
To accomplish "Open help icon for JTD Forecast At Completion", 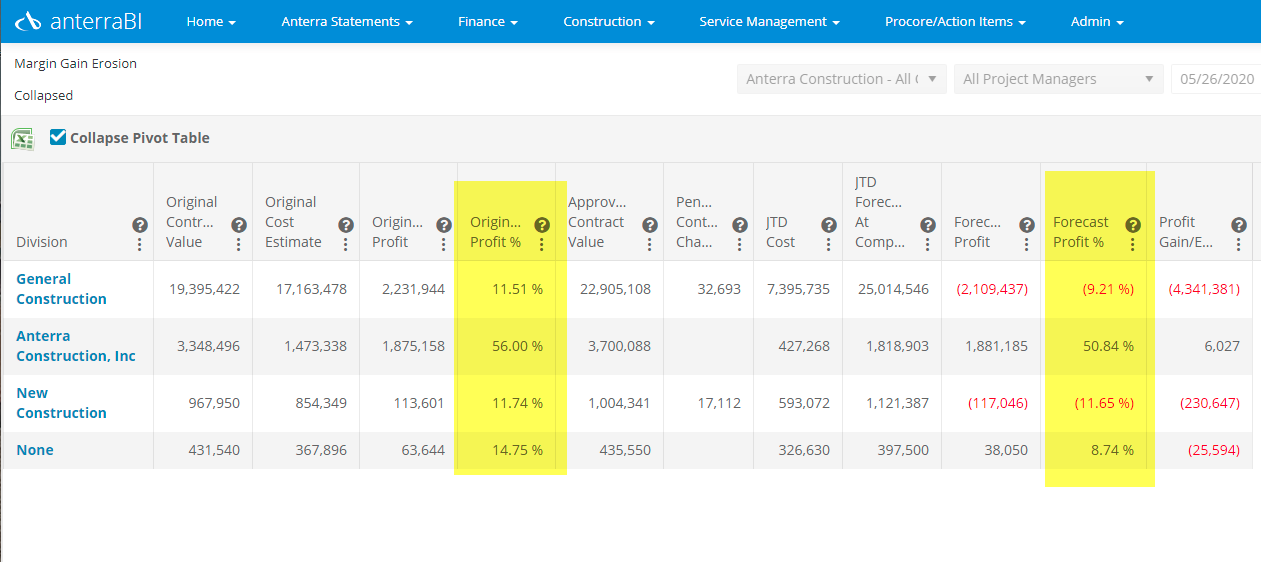I will (x=928, y=225).
